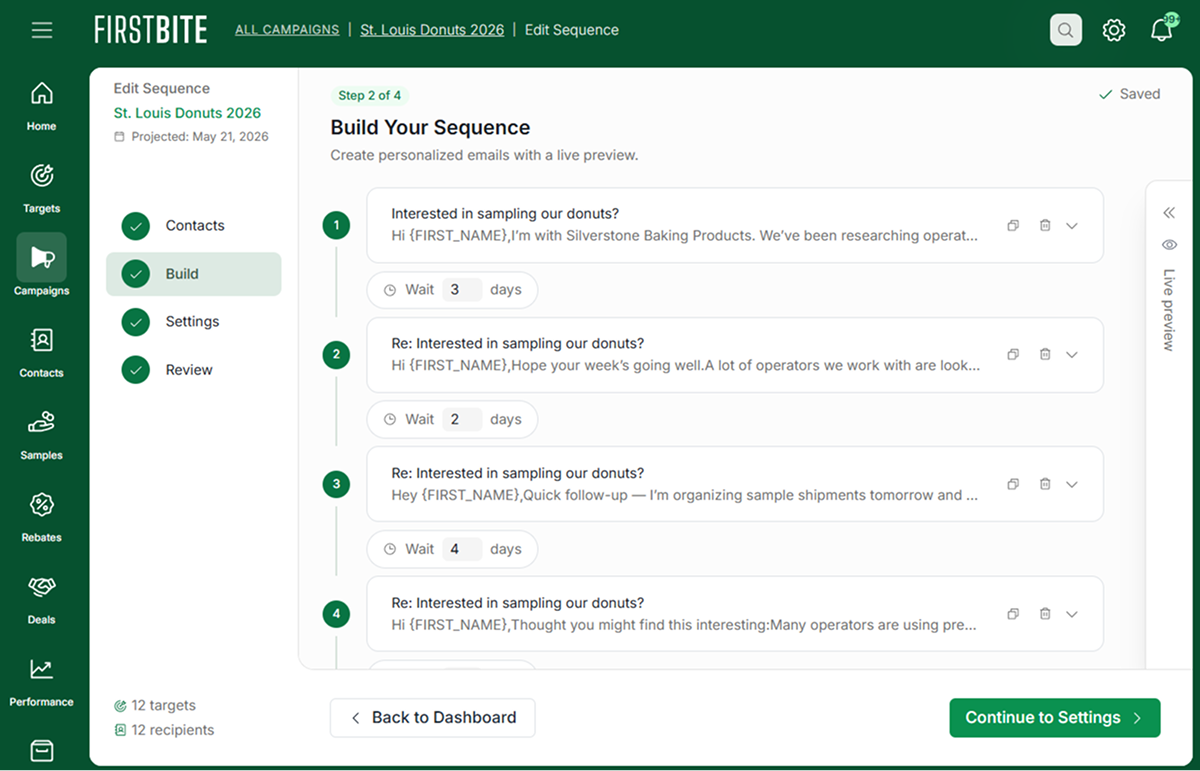Open email 4 'Thought you might find this interesting'
This screenshot has width=1200, height=771.
click(735, 614)
